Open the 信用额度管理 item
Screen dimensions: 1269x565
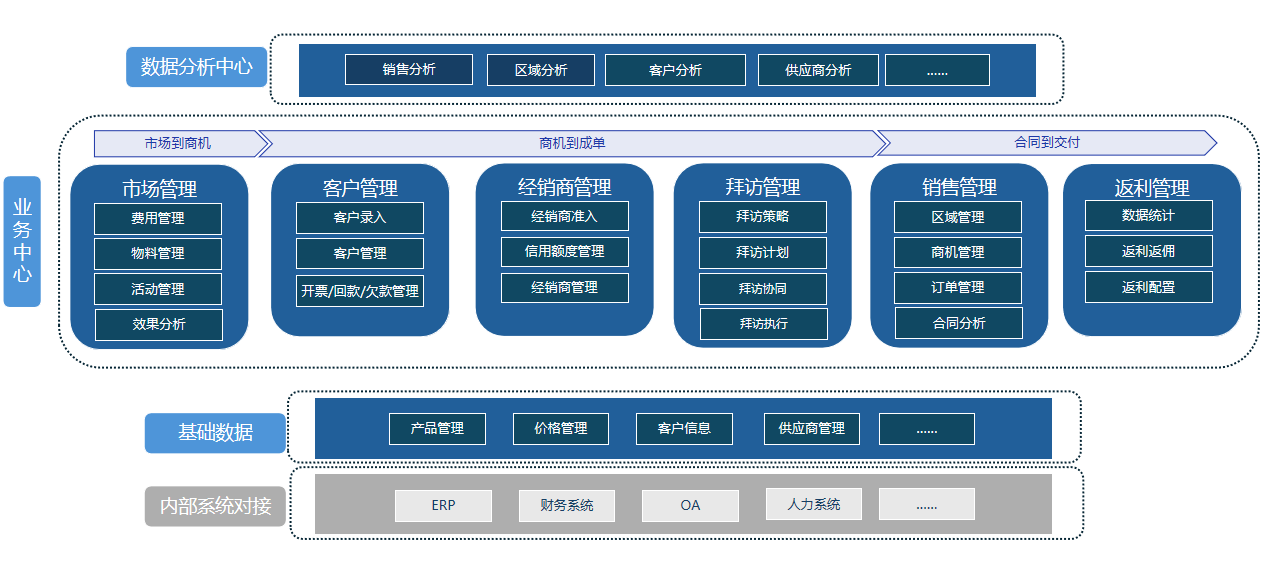click(x=564, y=252)
